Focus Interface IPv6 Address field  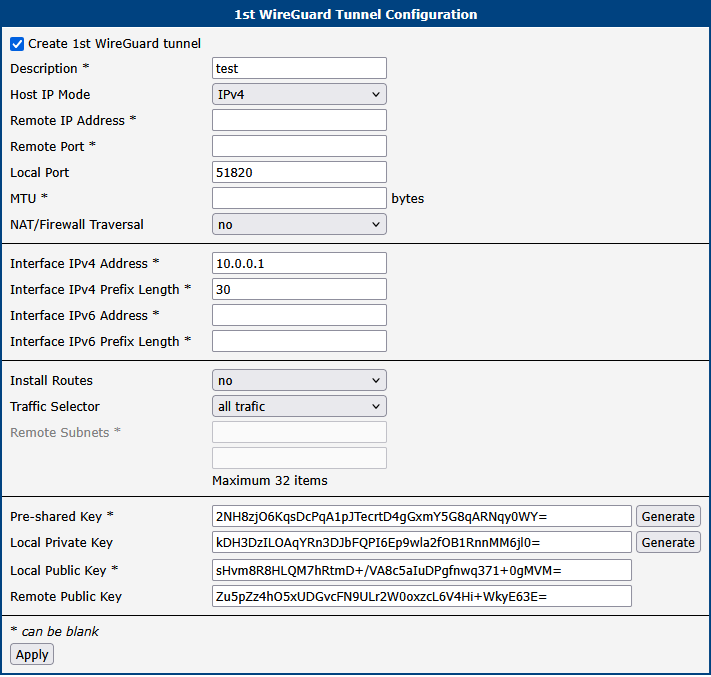299,315
